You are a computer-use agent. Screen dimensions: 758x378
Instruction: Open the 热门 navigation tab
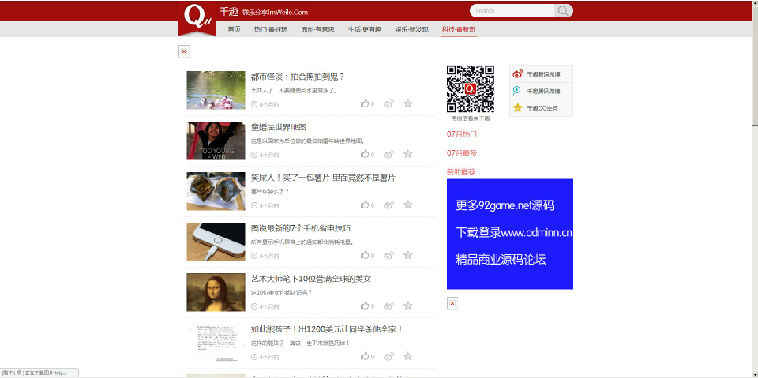(x=270, y=29)
